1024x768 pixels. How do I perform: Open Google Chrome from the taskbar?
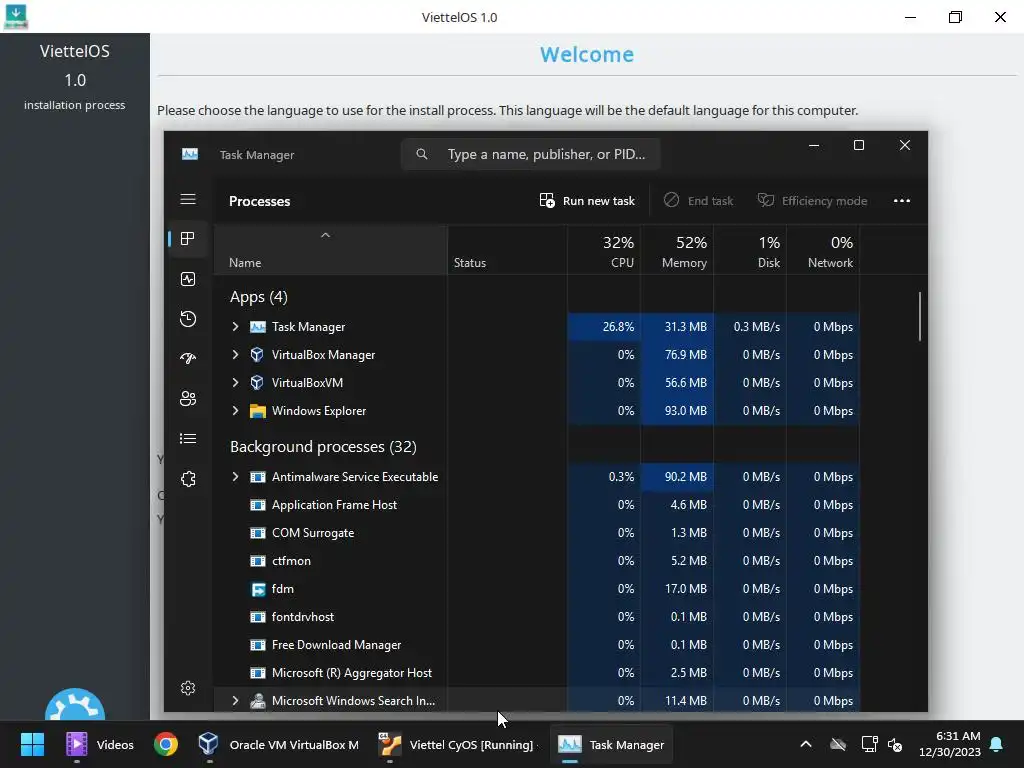click(166, 744)
